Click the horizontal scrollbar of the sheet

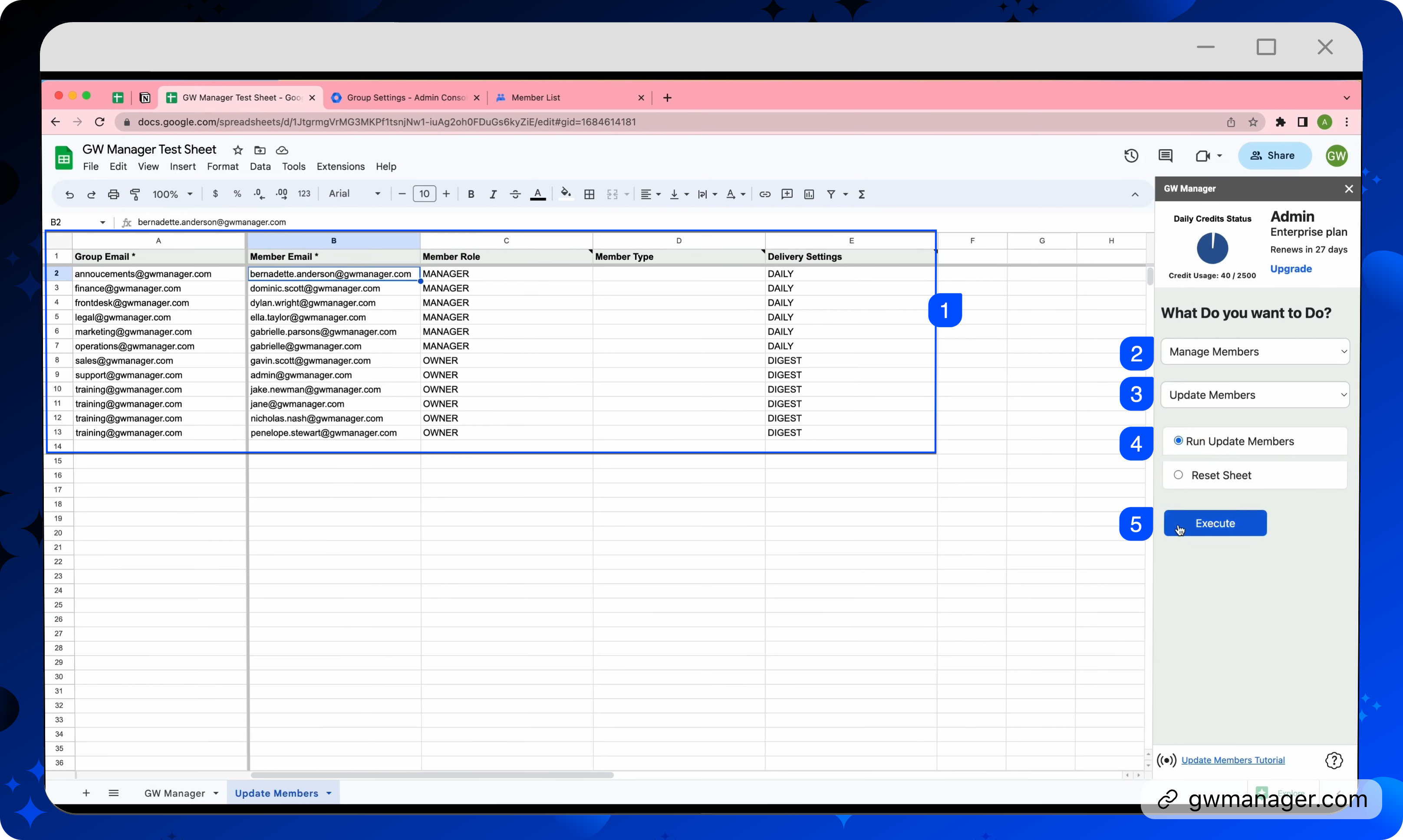pyautogui.click(x=431, y=775)
